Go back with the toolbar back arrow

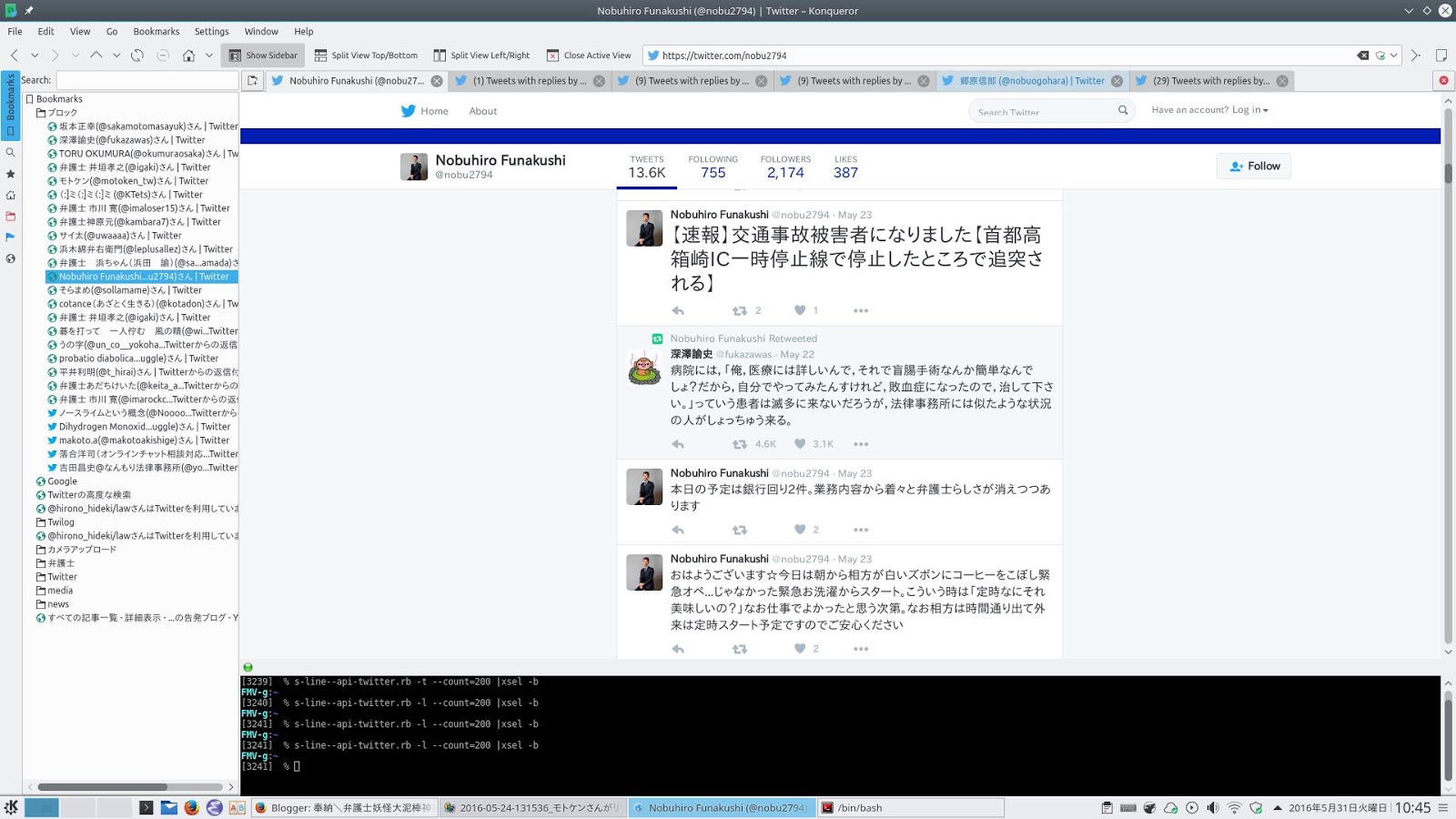coord(15,56)
